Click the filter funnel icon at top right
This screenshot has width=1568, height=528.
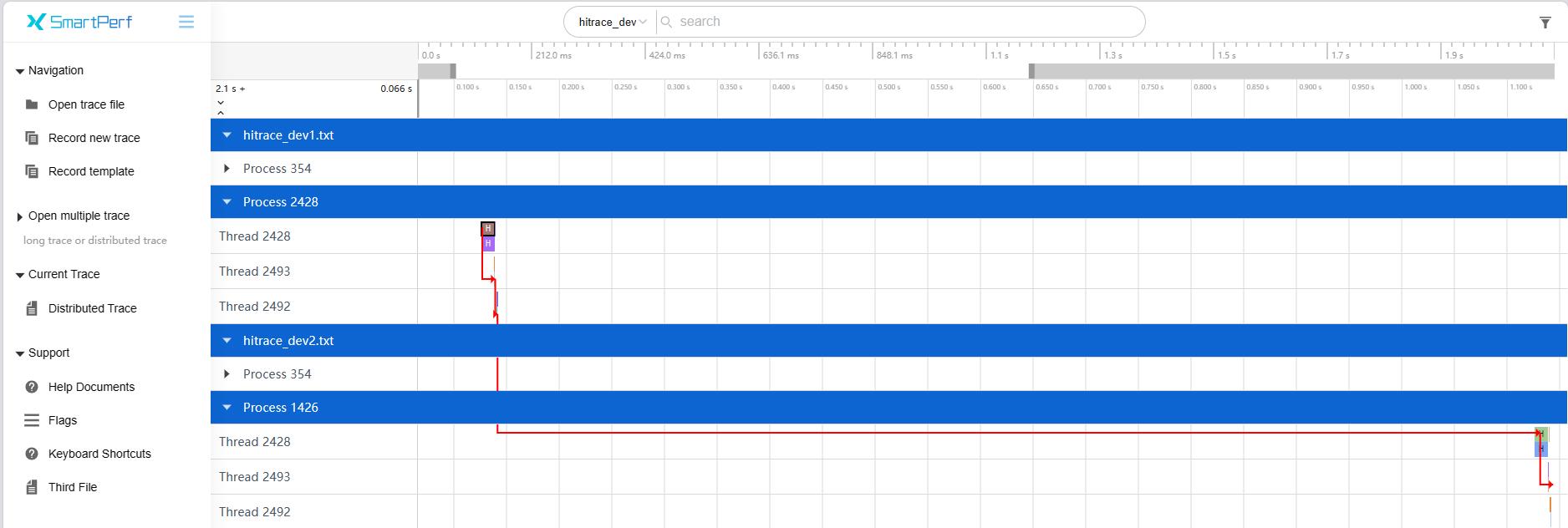click(1545, 23)
